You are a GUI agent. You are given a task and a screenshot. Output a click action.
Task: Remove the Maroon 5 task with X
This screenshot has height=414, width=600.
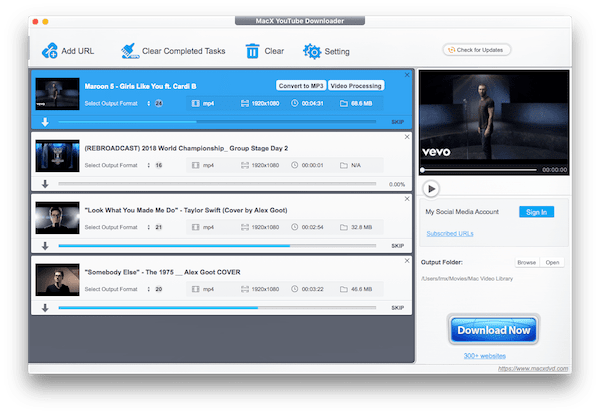[406, 75]
